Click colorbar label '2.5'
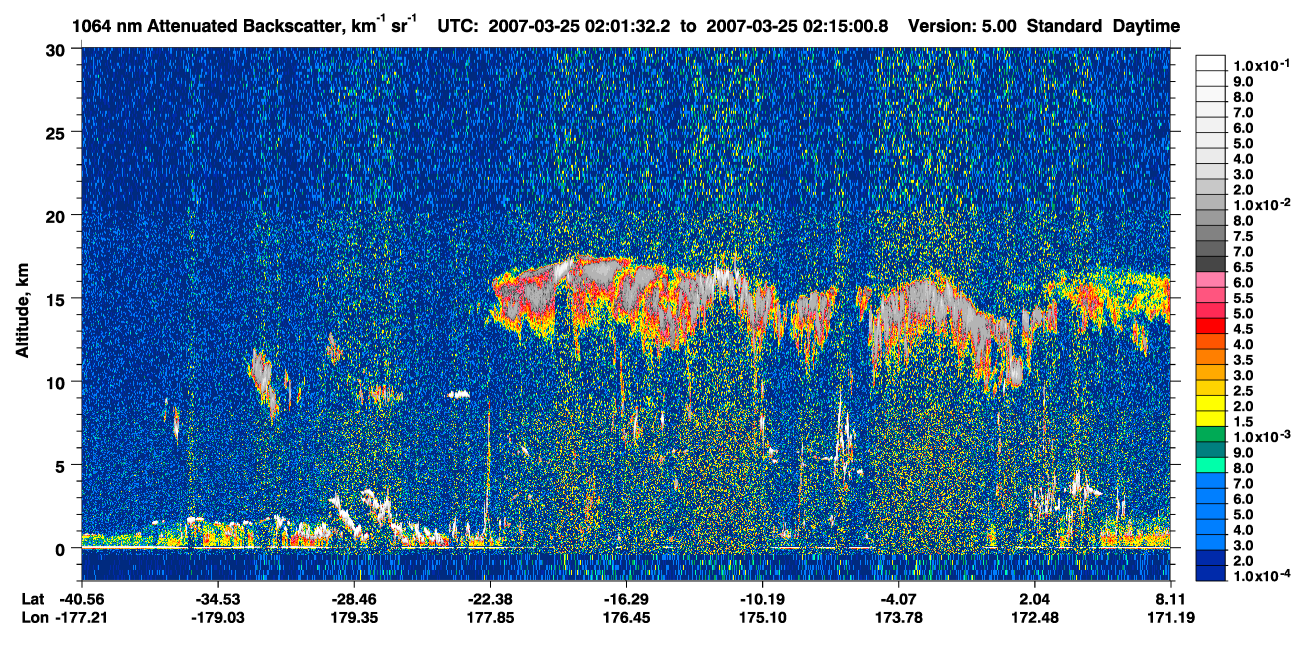The height and width of the screenshot is (667, 1300). pyautogui.click(x=1243, y=391)
